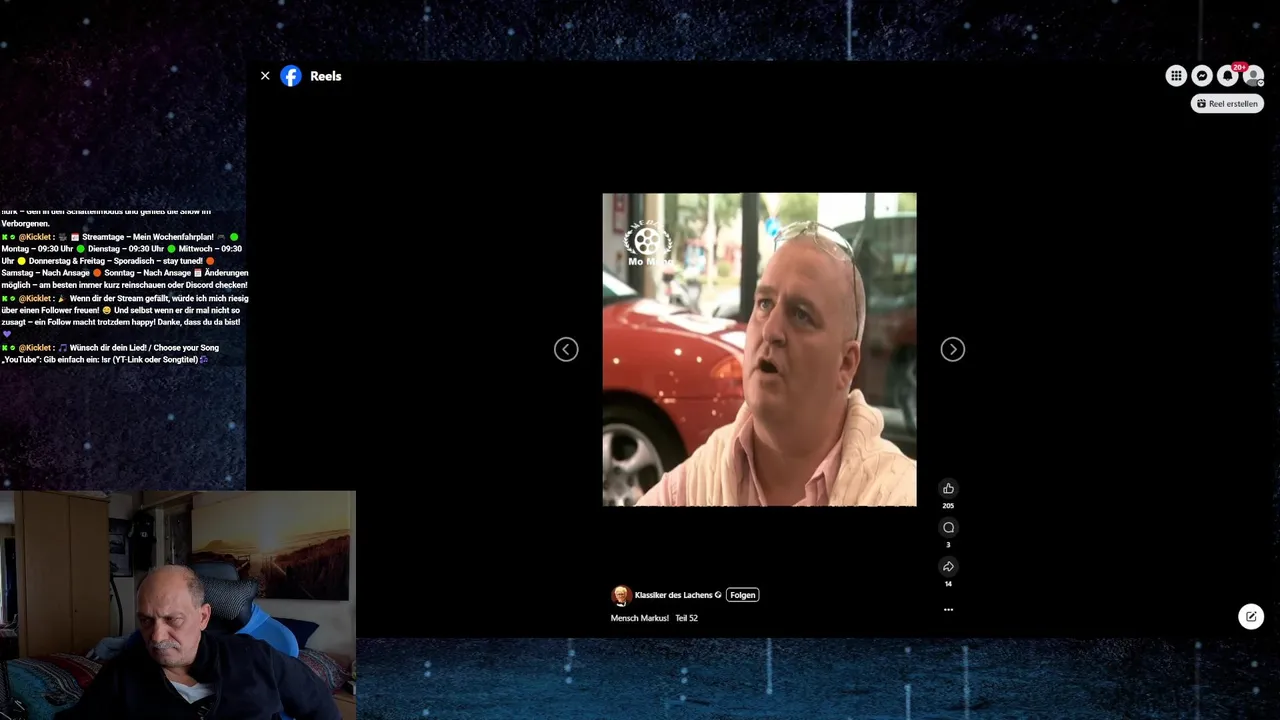The width and height of the screenshot is (1280, 720).
Task: Open the Facebook menu grid icon
Action: click(x=1176, y=76)
